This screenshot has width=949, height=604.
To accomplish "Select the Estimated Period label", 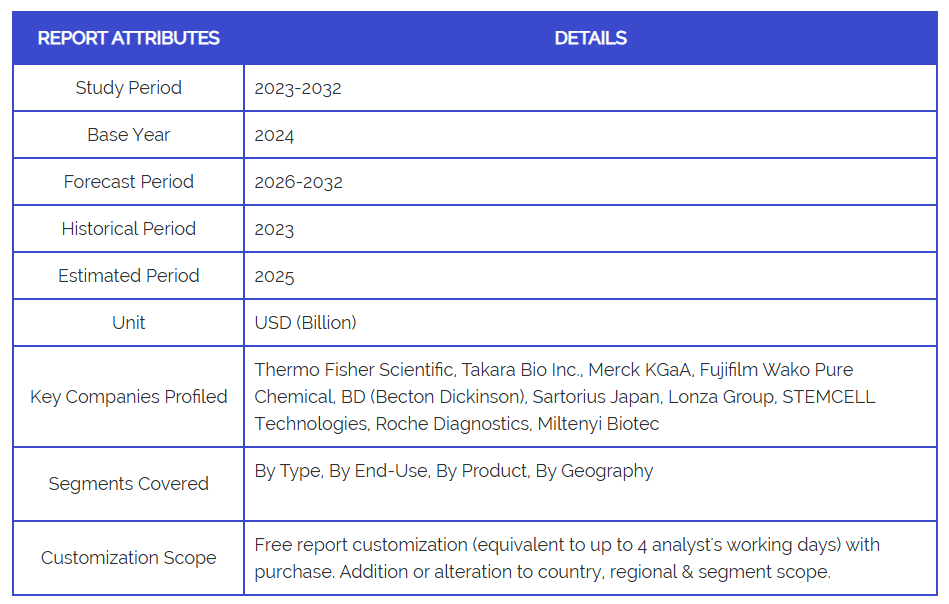I will click(128, 276).
